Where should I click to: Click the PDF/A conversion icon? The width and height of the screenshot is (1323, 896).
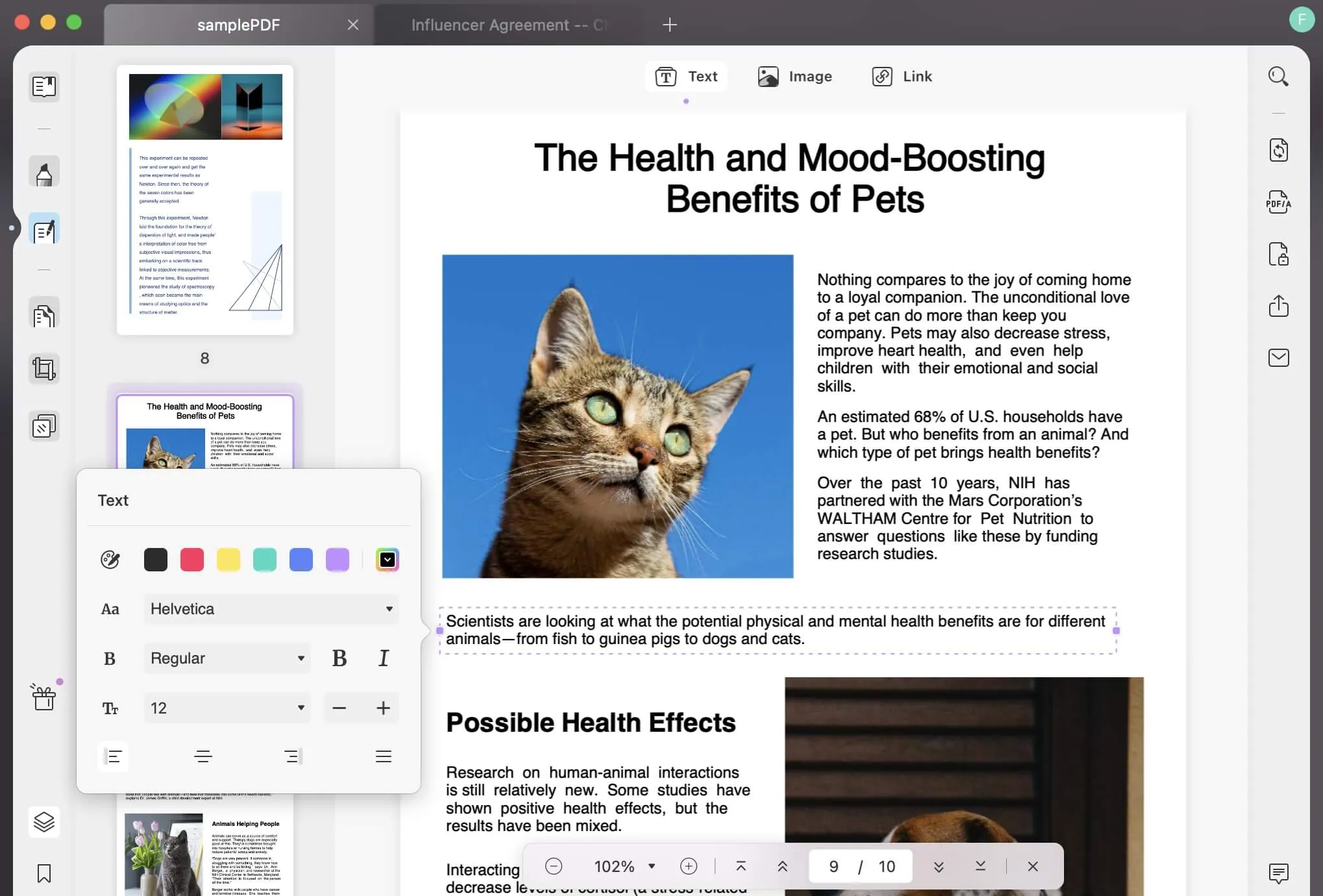pos(1279,202)
